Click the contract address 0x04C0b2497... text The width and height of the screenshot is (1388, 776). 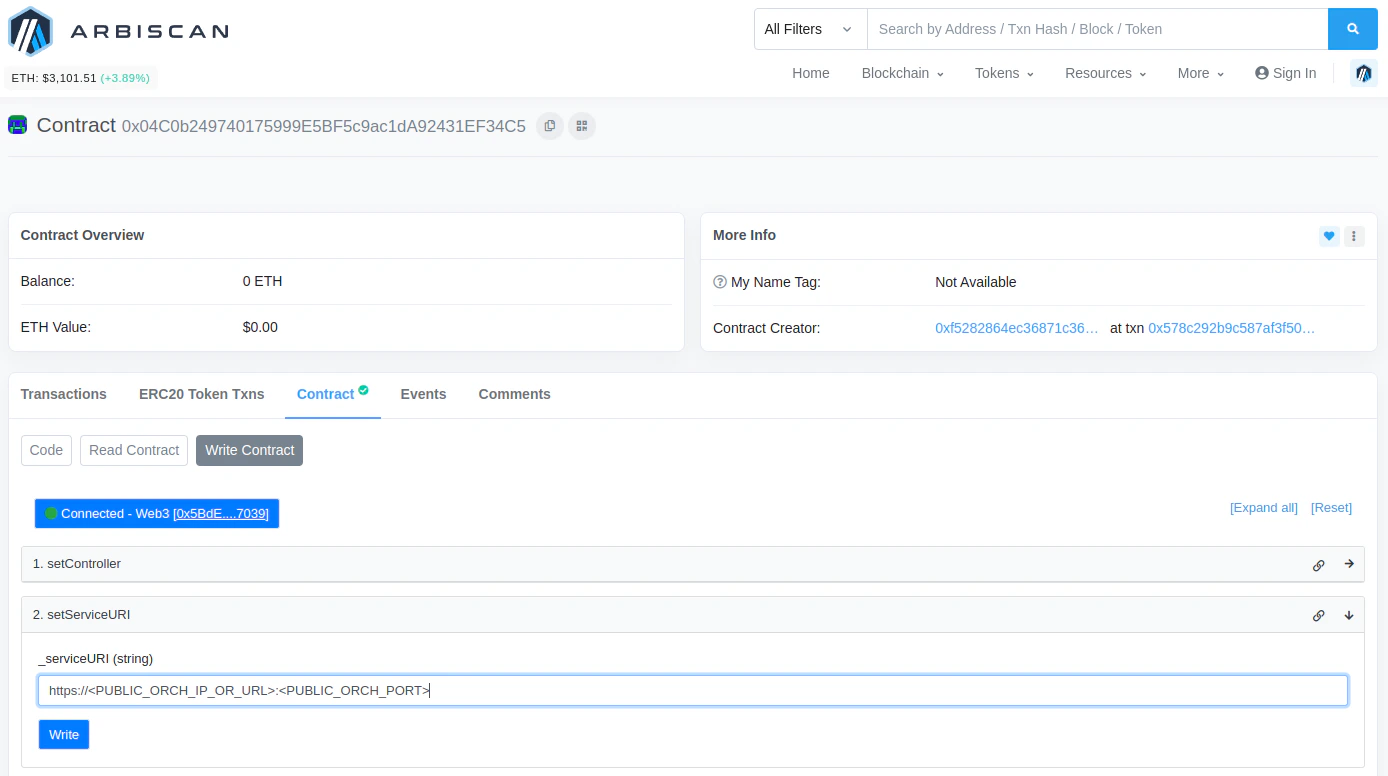[x=323, y=126]
